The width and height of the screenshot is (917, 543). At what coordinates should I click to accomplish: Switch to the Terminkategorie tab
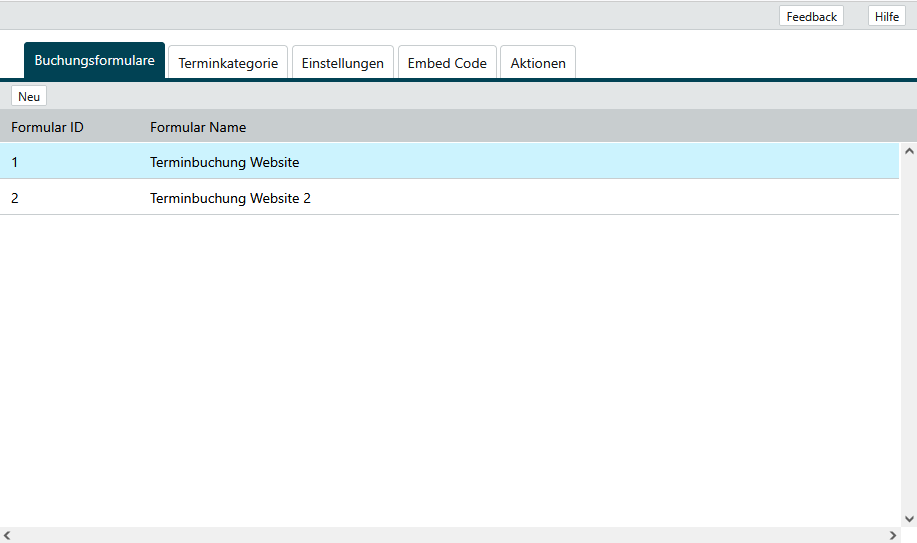pos(228,63)
